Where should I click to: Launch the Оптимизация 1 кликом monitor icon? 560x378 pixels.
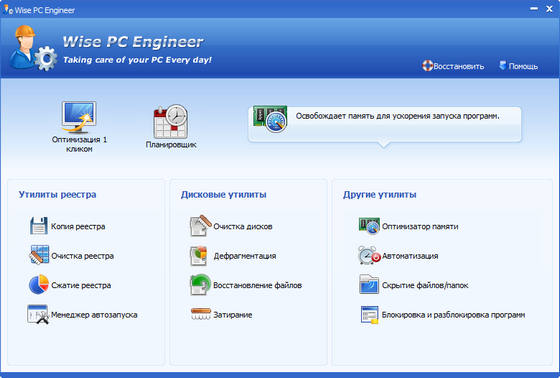pos(79,117)
